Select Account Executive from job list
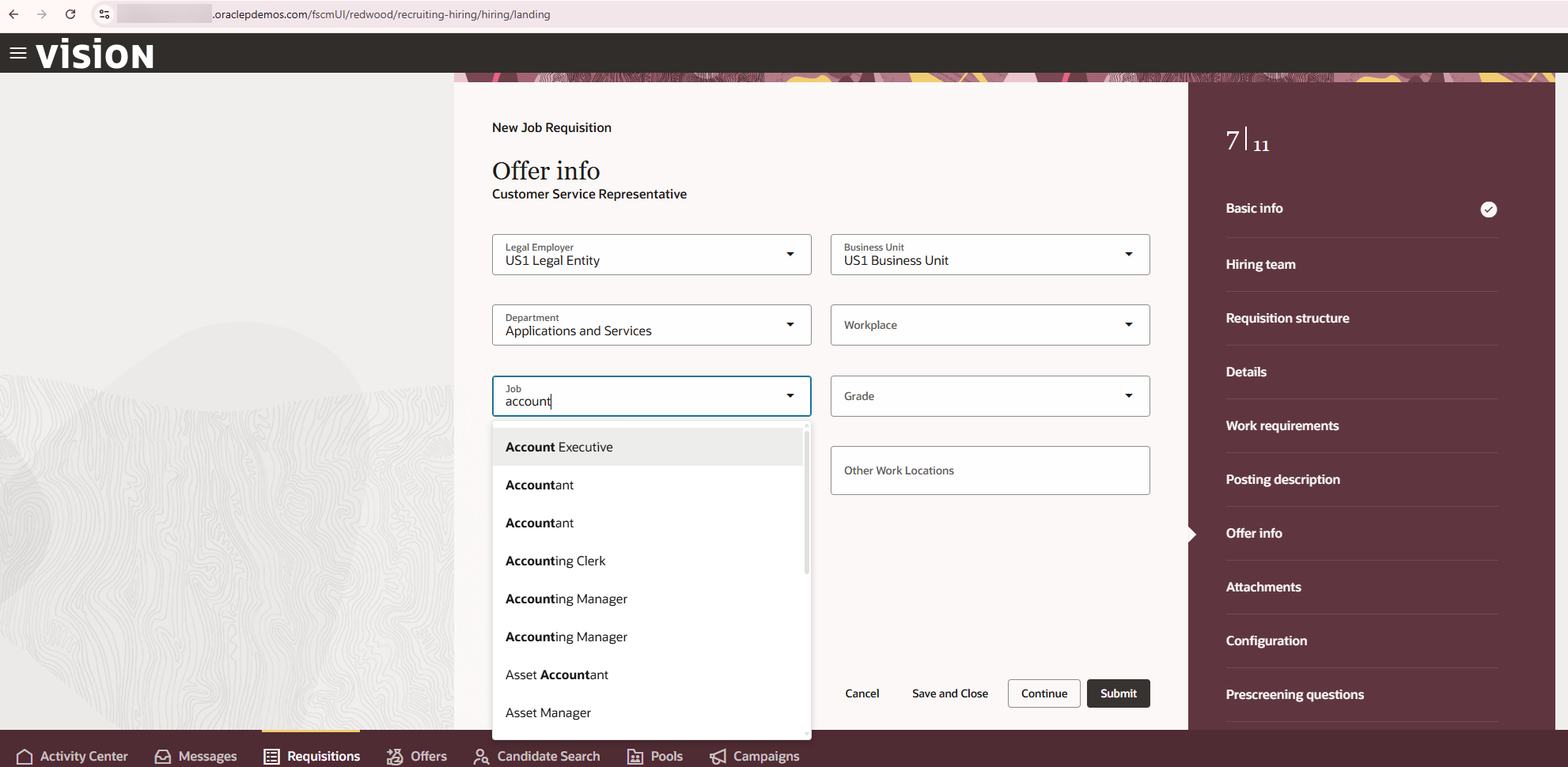The height and width of the screenshot is (767, 1568). tap(648, 447)
